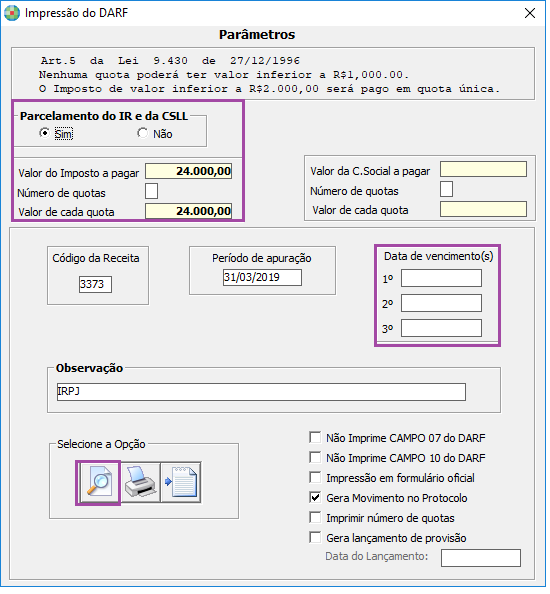The height and width of the screenshot is (594, 550).
Task: Click the Parâmetros heading
Action: click(x=257, y=34)
